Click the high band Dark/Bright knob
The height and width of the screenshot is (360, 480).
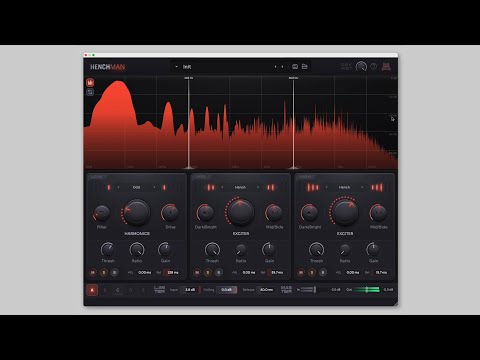[309, 213]
